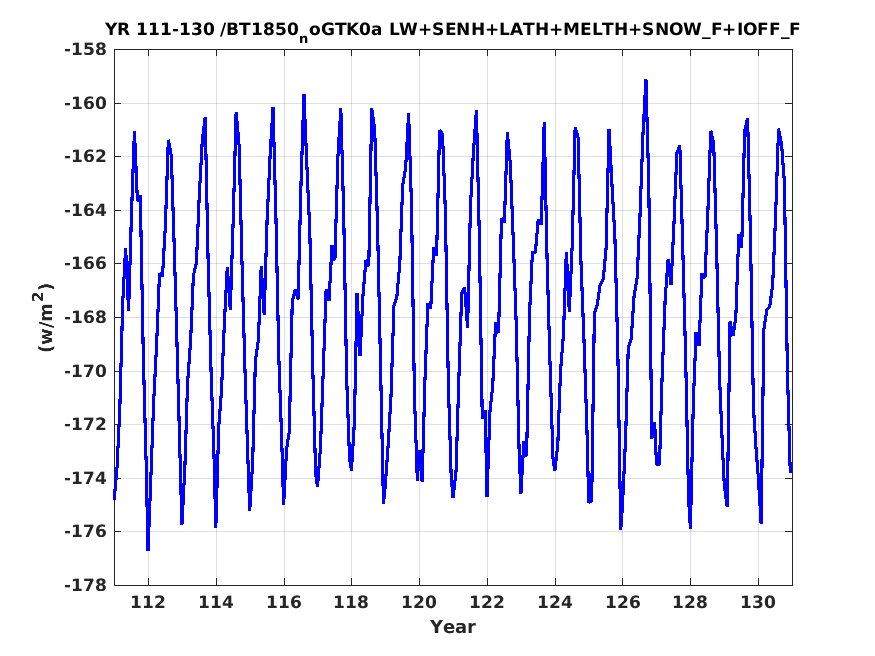Click the '(w/m2)' y-axis label

click(45, 317)
